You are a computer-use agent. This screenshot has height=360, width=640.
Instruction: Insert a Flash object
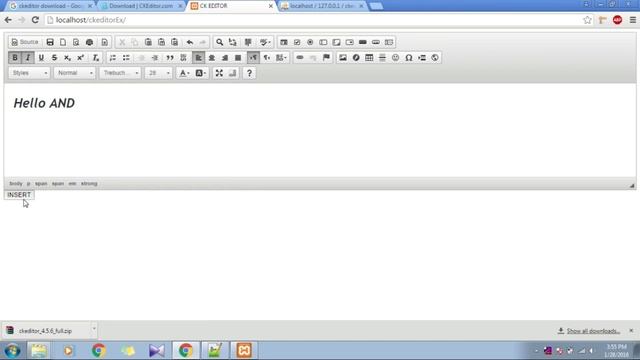(356, 58)
